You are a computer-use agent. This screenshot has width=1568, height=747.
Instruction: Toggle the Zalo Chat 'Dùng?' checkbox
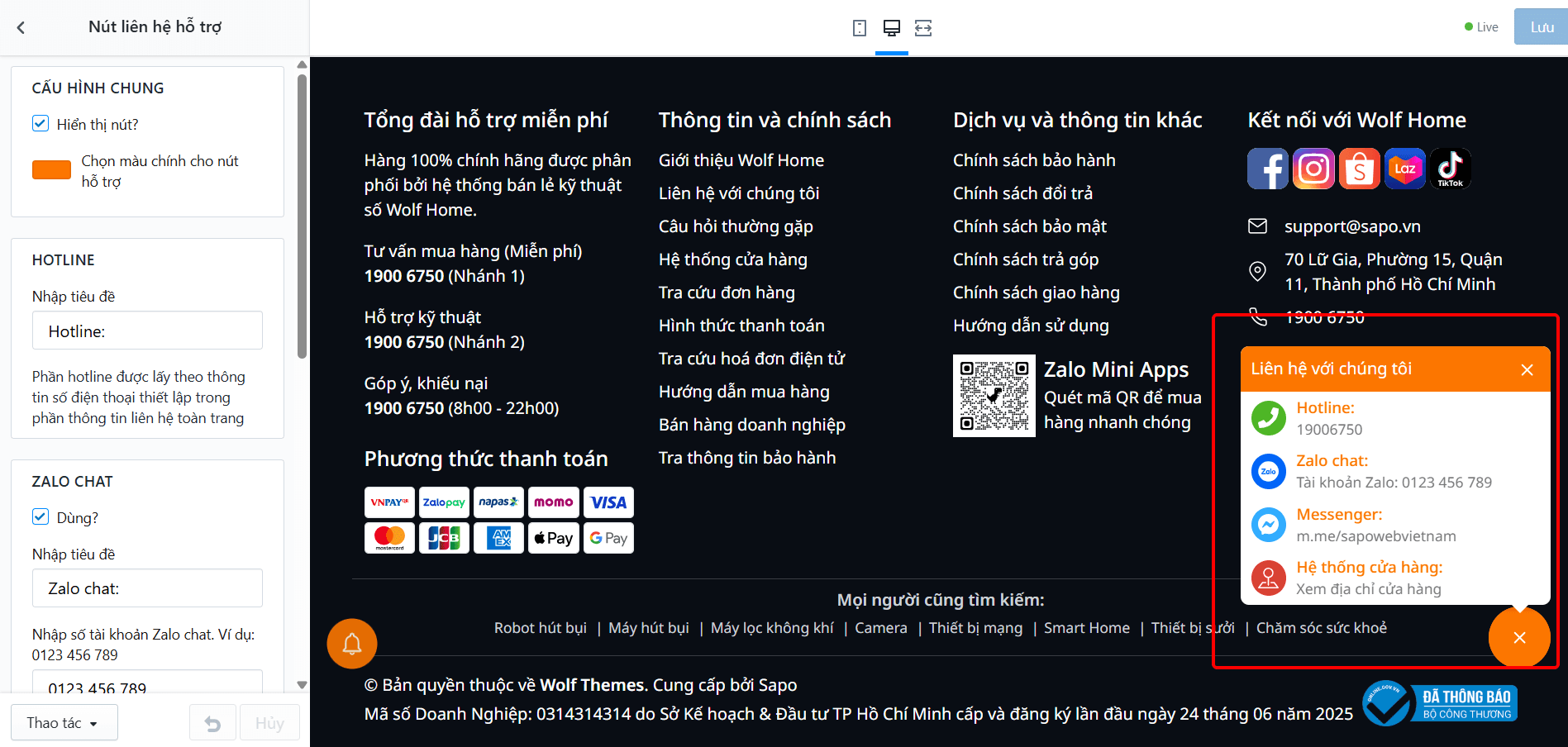pos(41,517)
